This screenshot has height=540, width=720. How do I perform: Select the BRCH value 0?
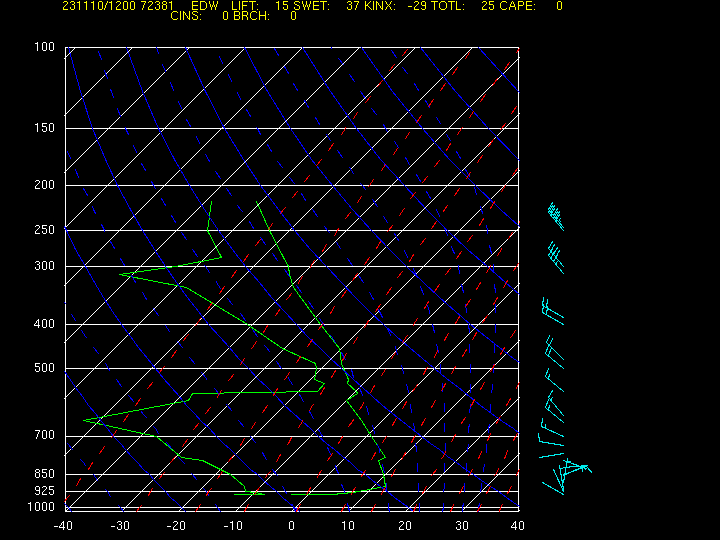[x=293, y=16]
